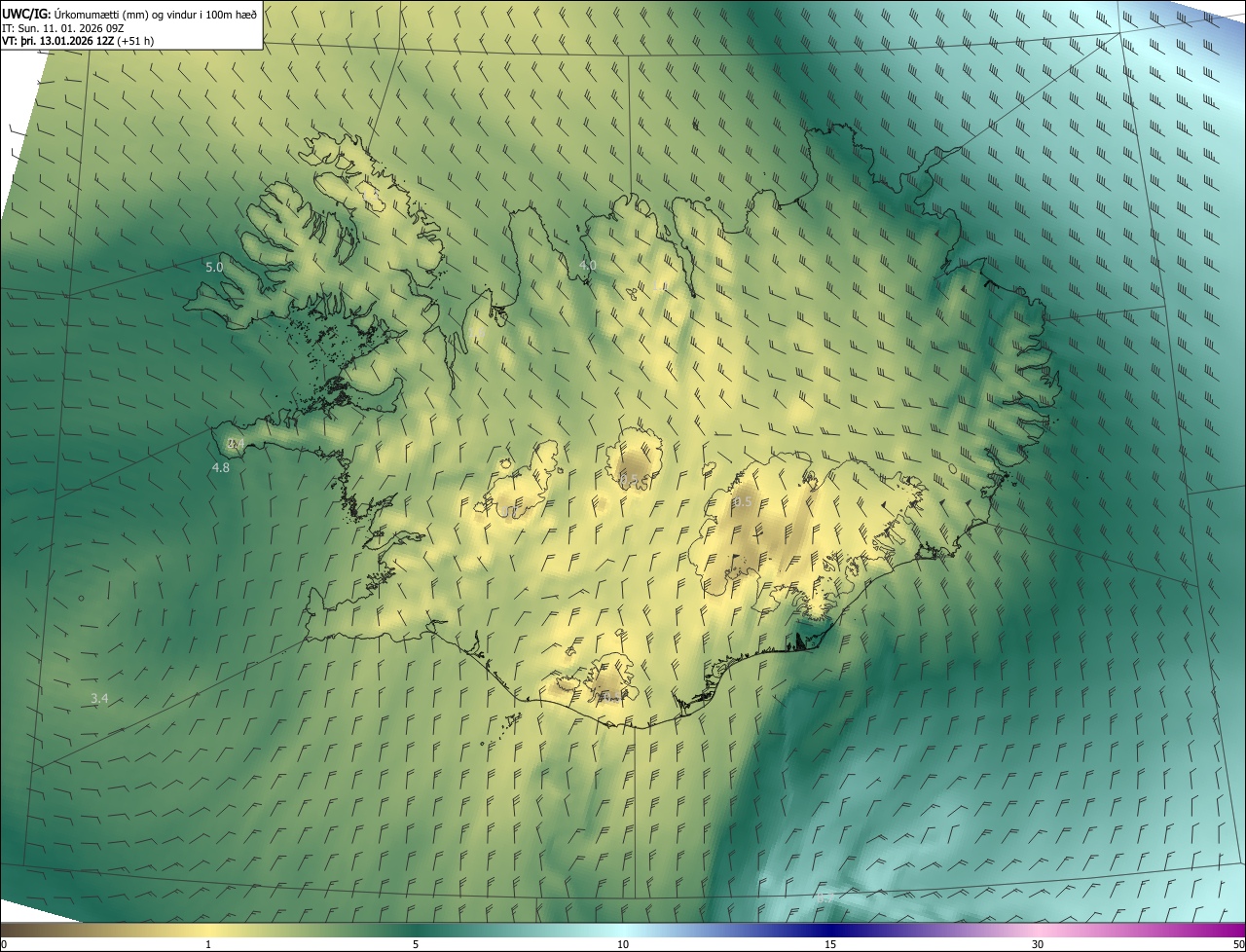Click the title text 'UWC/IG: Úrkomumætti (mm)'
This screenshot has width=1246, height=952.
[x=75, y=14]
